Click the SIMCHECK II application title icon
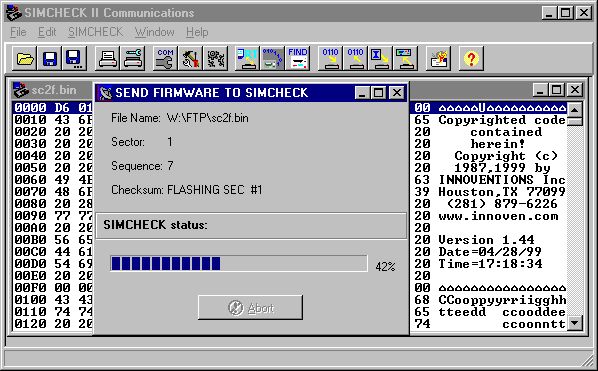Viewport: 598px width, 371px height. click(14, 13)
